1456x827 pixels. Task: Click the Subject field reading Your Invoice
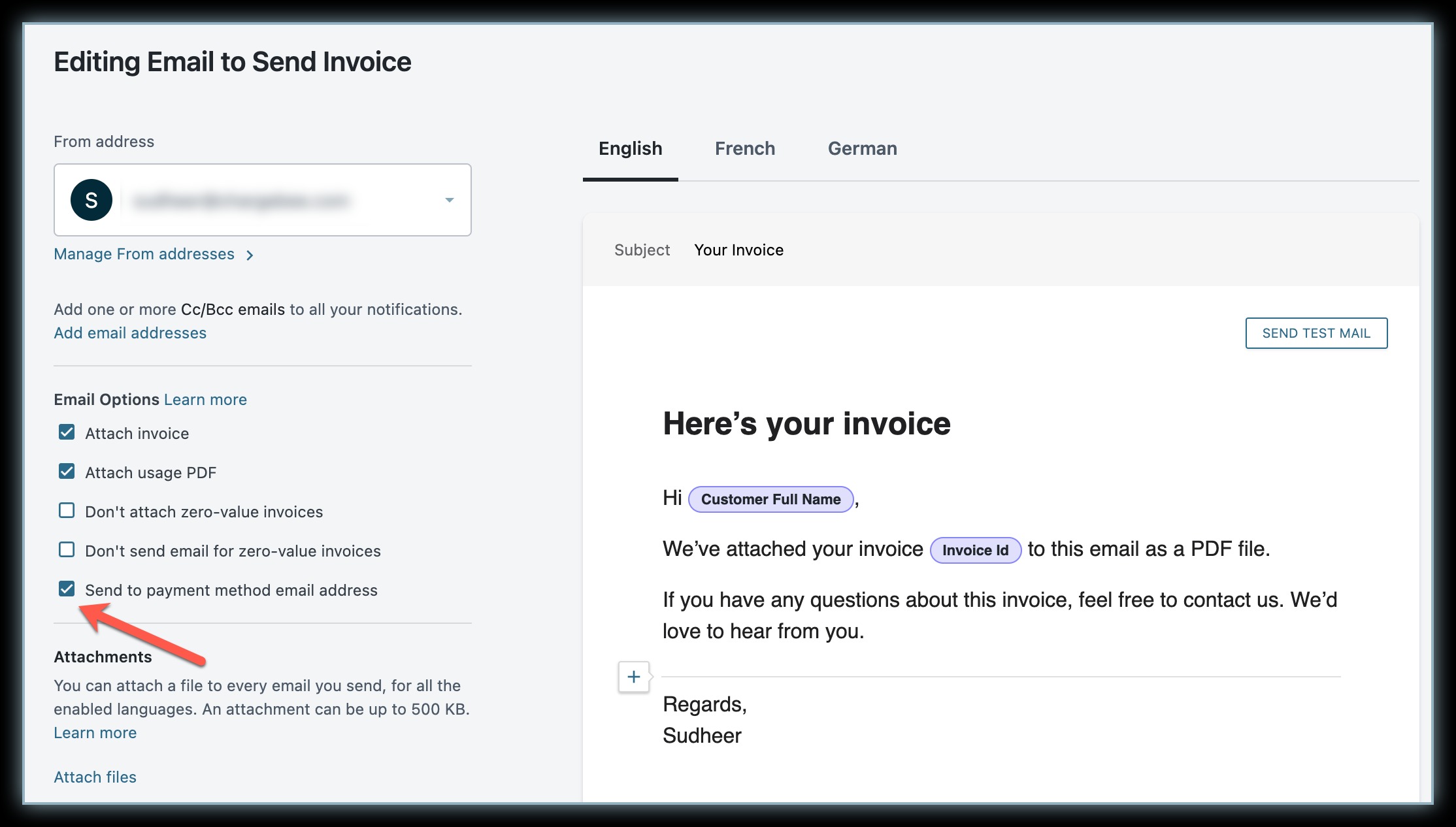click(x=738, y=250)
